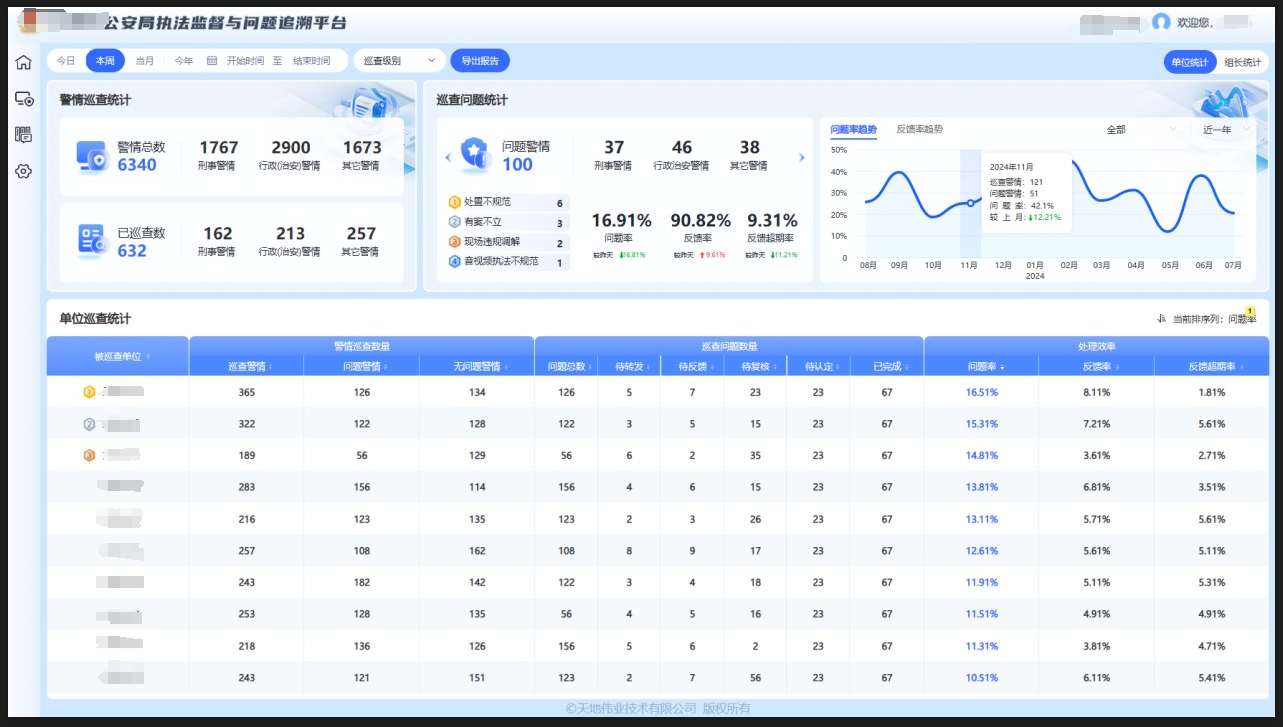Click the right arrow after 其它警情
The width and height of the screenshot is (1283, 727).
(x=801, y=157)
